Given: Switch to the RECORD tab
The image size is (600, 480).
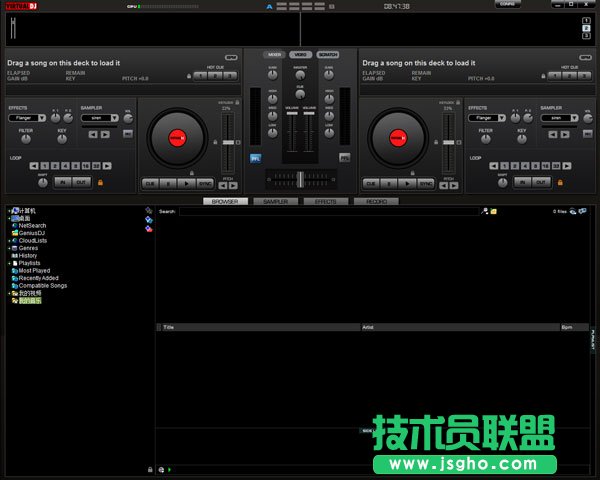Looking at the screenshot, I should (x=376, y=201).
